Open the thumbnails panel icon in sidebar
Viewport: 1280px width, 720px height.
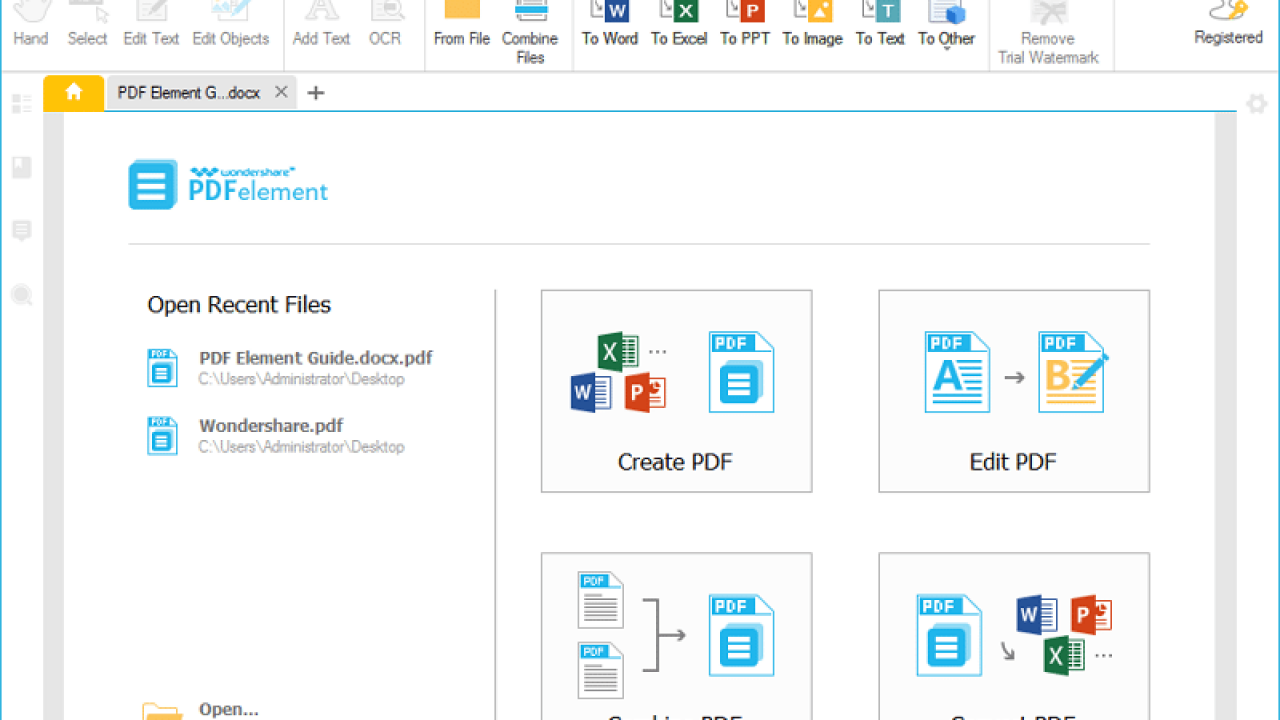(x=21, y=103)
